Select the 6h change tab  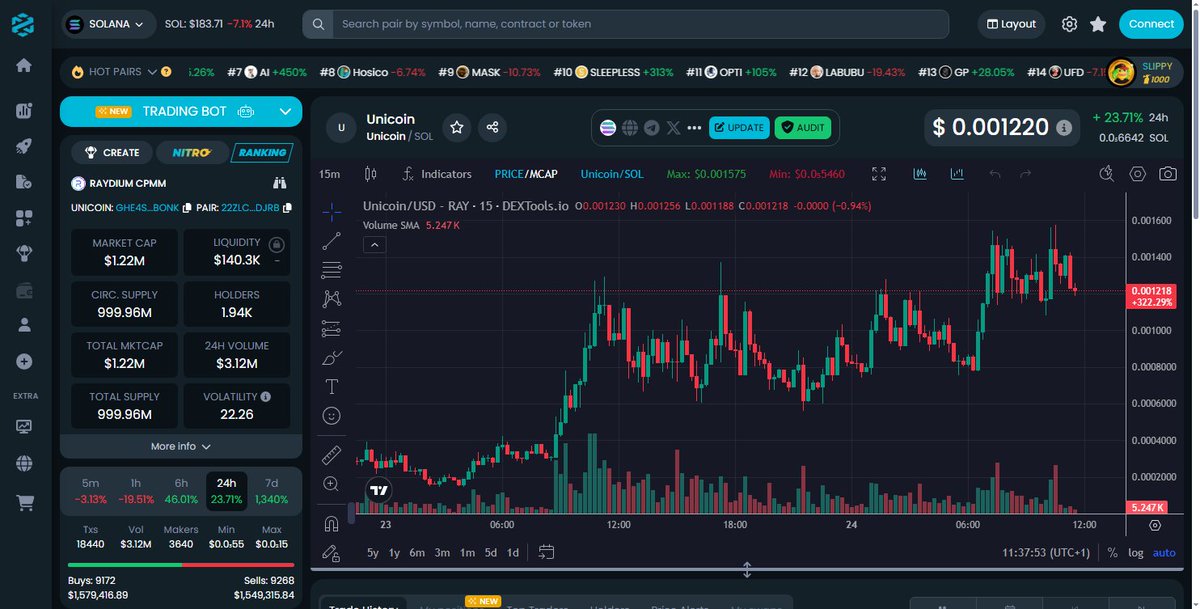coord(181,491)
